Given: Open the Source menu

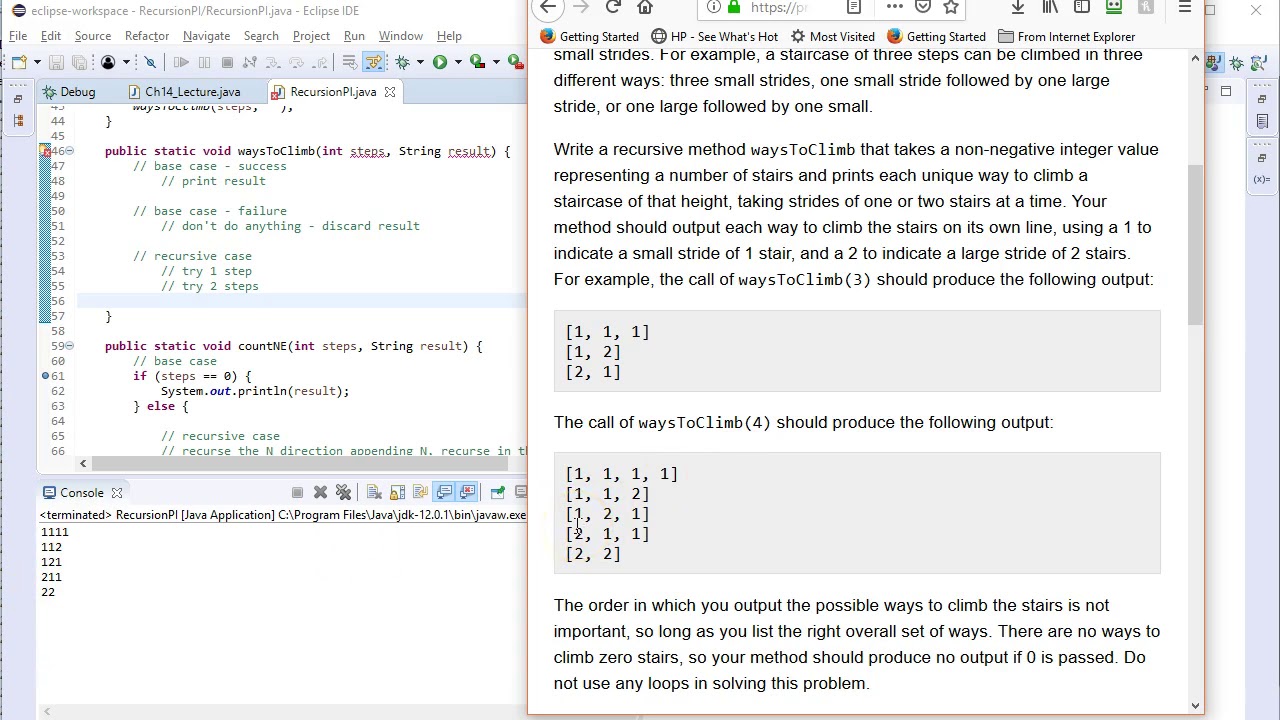Looking at the screenshot, I should point(93,36).
